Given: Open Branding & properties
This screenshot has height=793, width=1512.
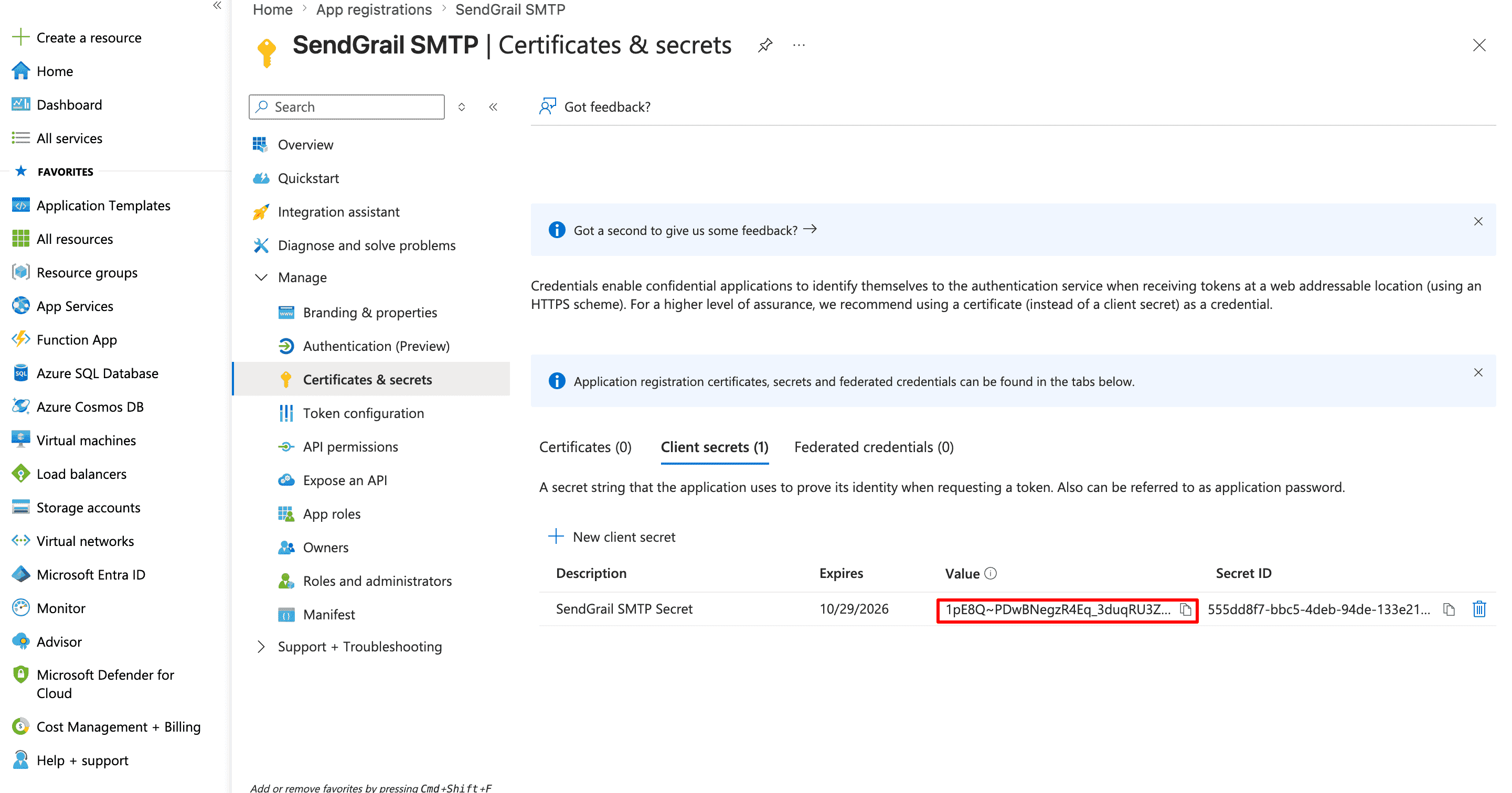Looking at the screenshot, I should 370,312.
